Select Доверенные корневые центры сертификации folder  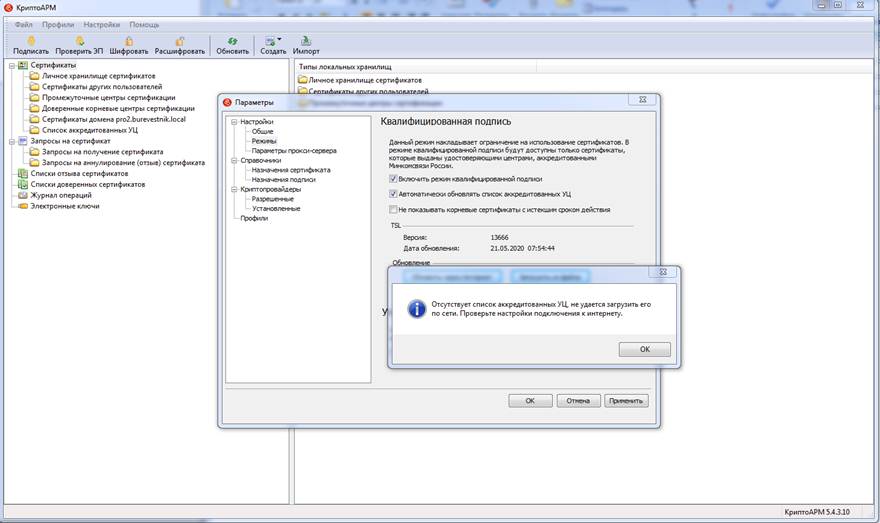click(x=112, y=108)
